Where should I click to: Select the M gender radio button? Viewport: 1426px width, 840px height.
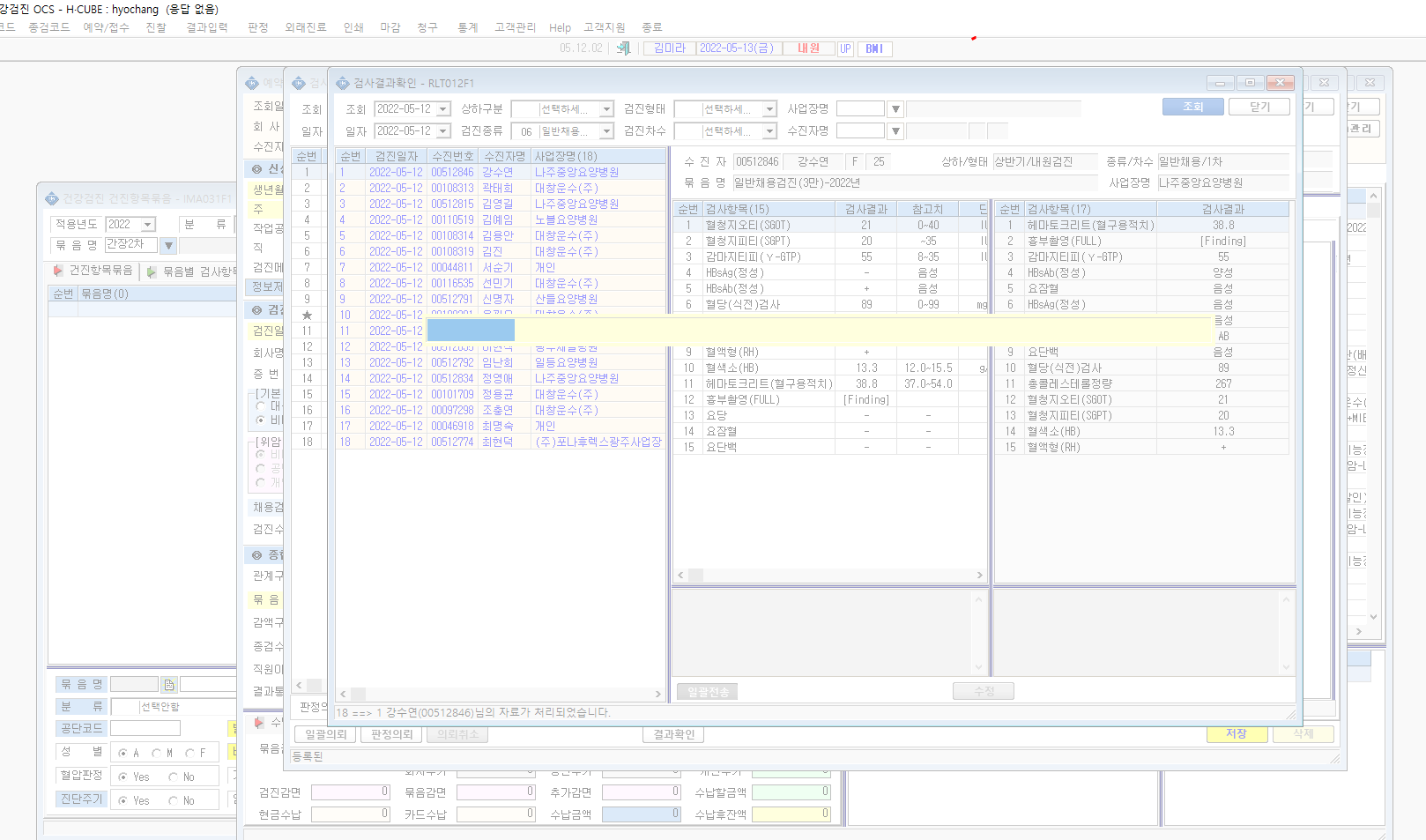click(x=156, y=753)
